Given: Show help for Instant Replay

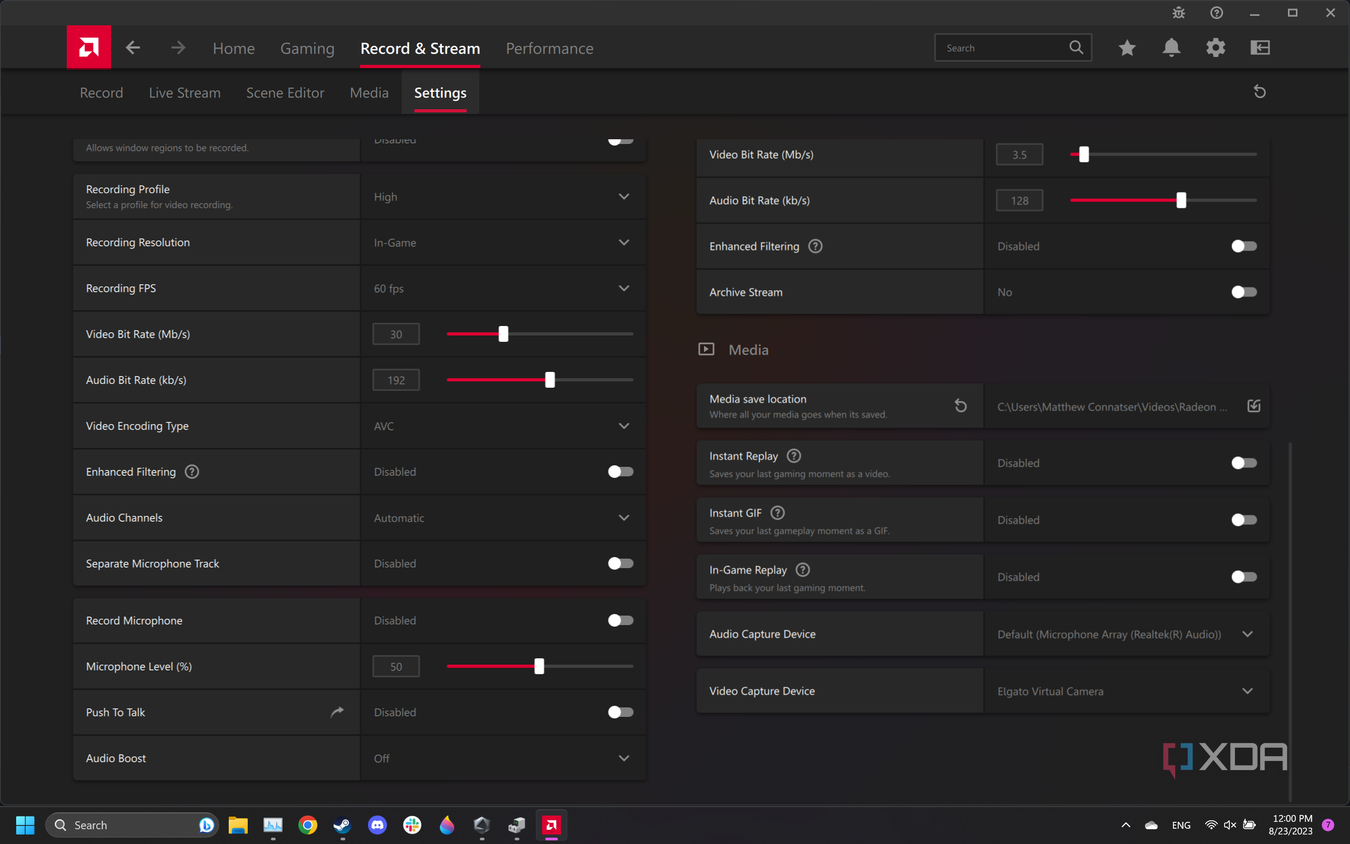Looking at the screenshot, I should point(794,456).
